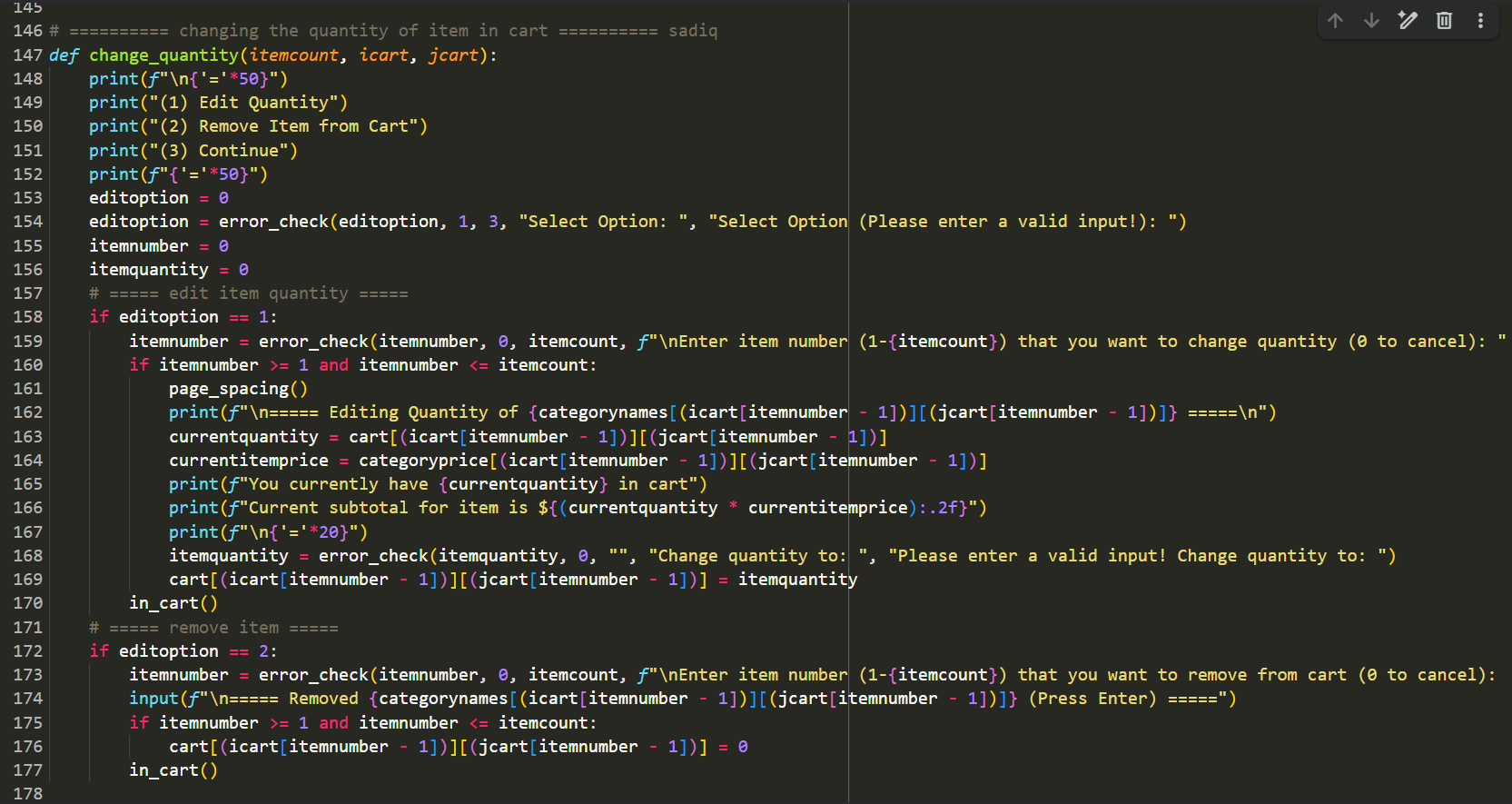Click the move cell up arrow
The height and width of the screenshot is (804, 1512).
1335,20
